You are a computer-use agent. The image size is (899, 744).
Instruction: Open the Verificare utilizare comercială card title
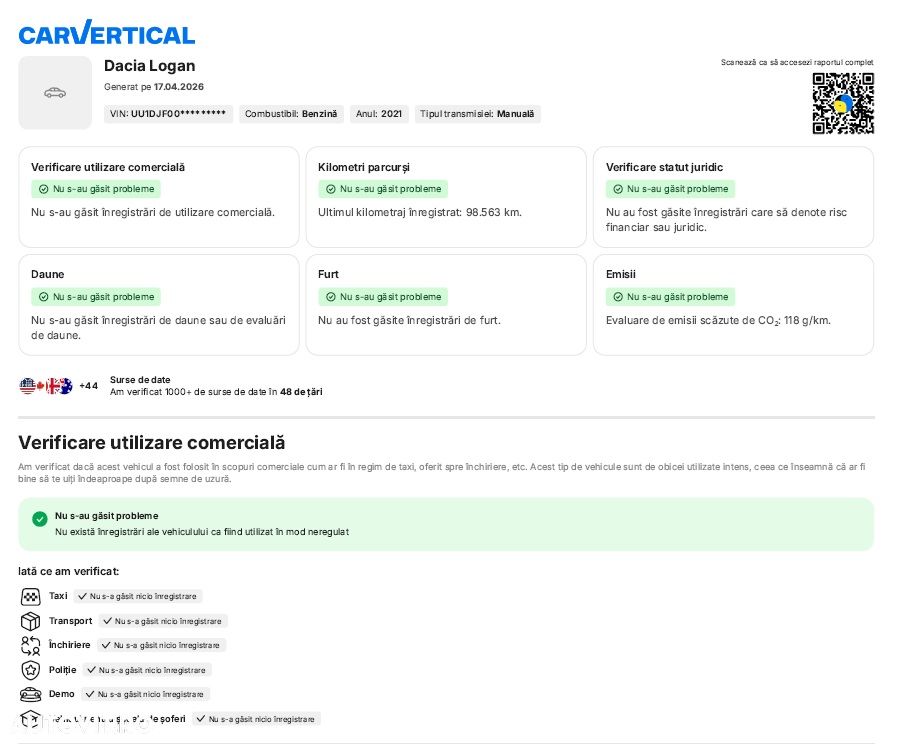tap(108, 167)
